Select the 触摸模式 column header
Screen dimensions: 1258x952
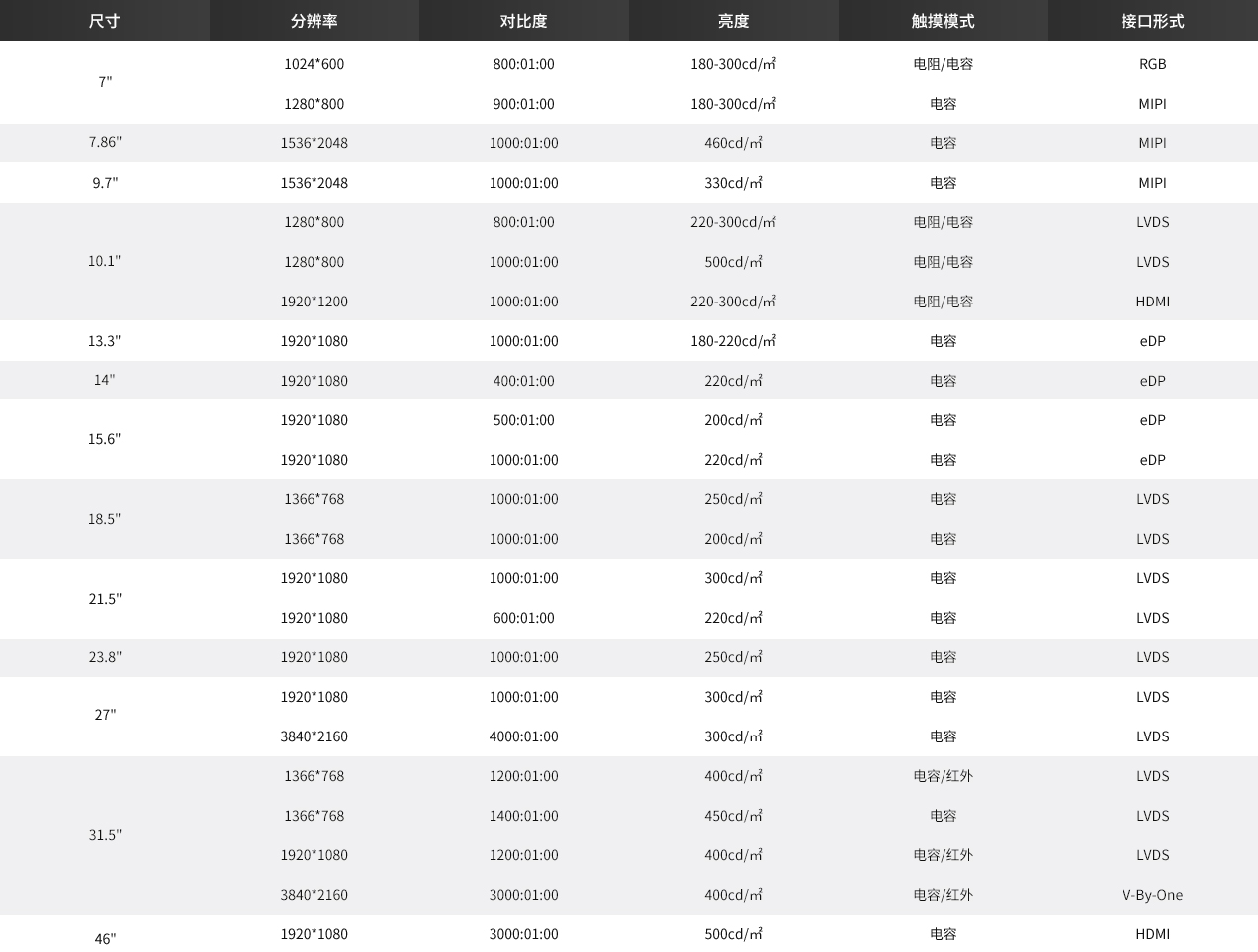point(943,21)
